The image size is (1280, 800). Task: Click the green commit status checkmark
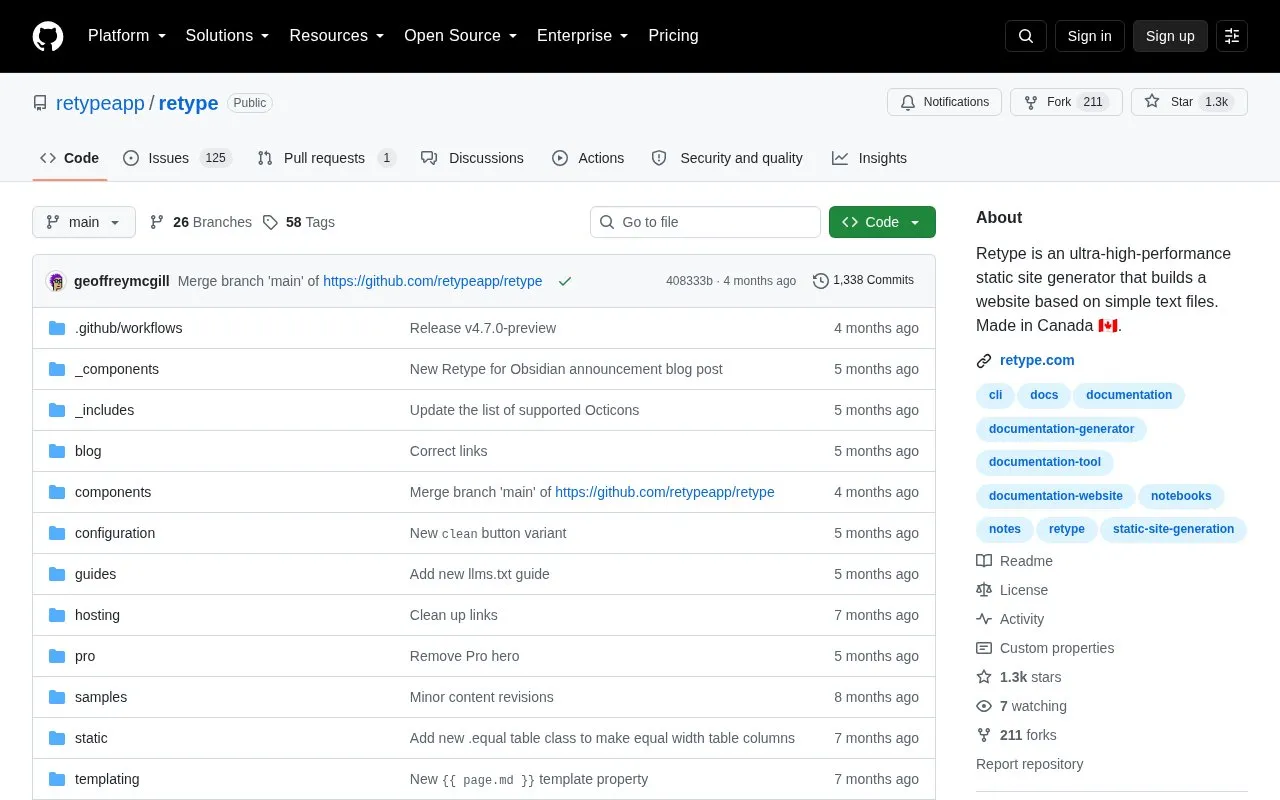pos(565,281)
